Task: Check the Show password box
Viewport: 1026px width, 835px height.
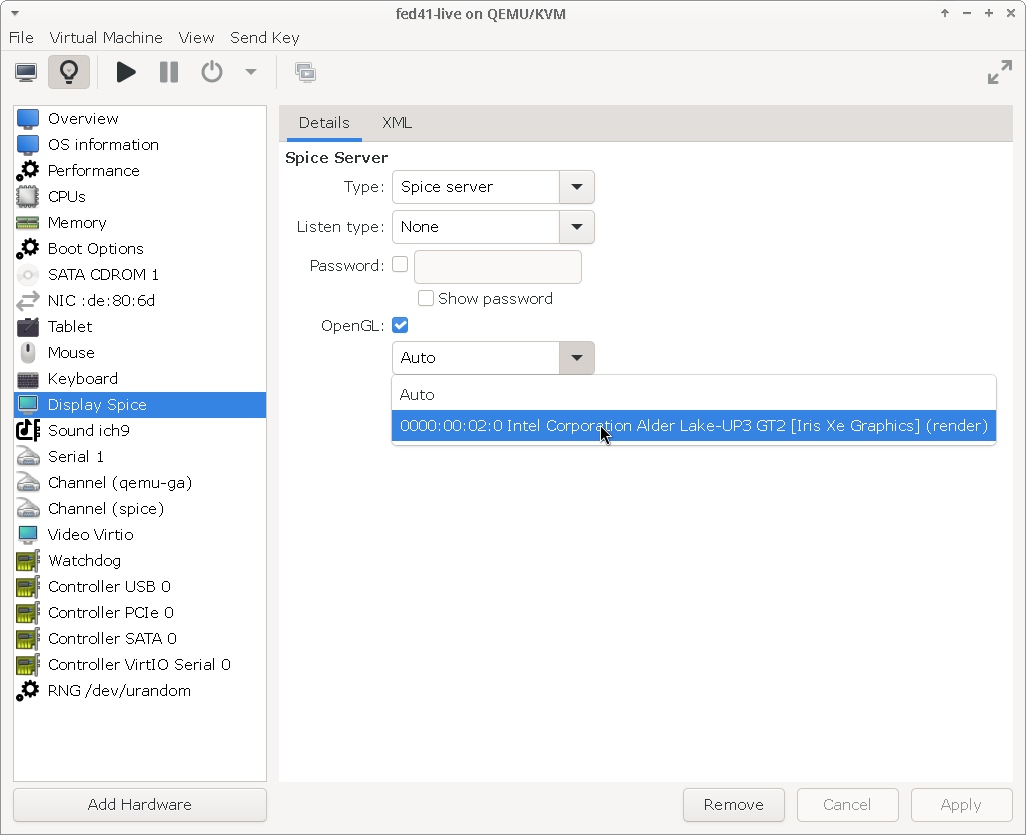Action: (425, 298)
